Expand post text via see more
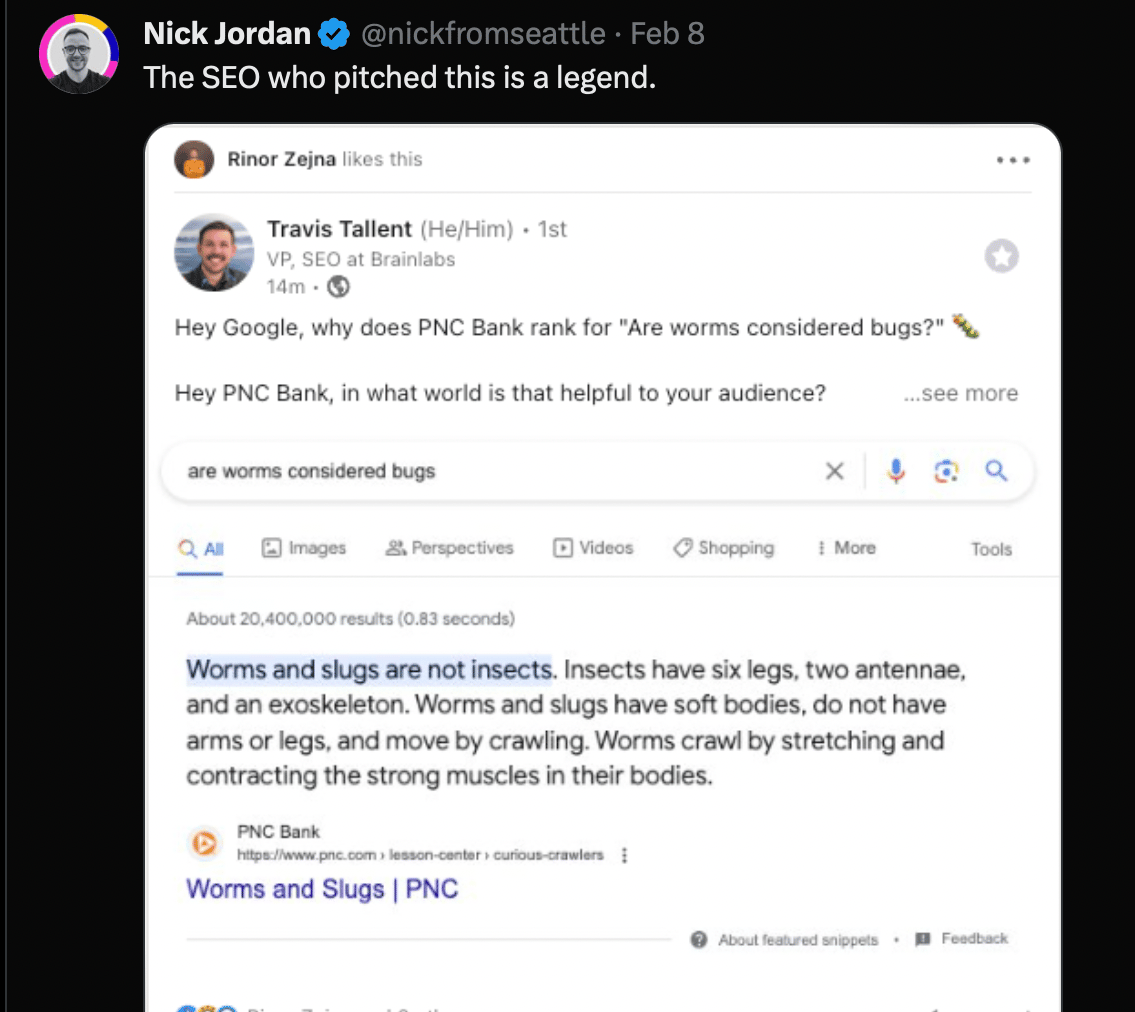The image size is (1135, 1012). point(961,393)
